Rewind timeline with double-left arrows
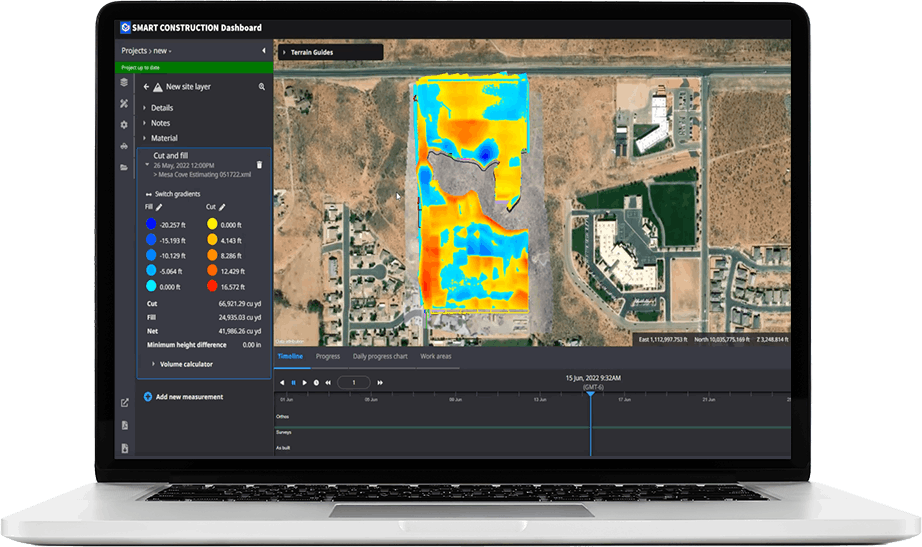This screenshot has height=547, width=922. 328,382
